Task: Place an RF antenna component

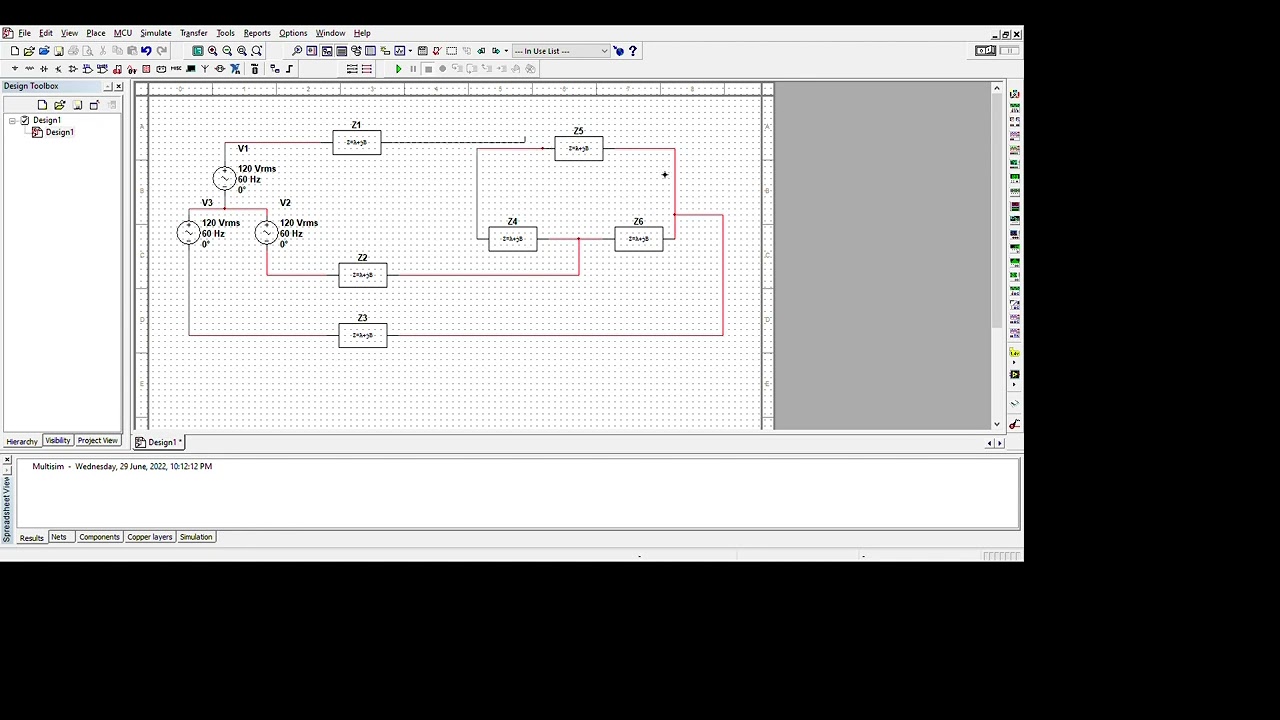Action: point(205,69)
